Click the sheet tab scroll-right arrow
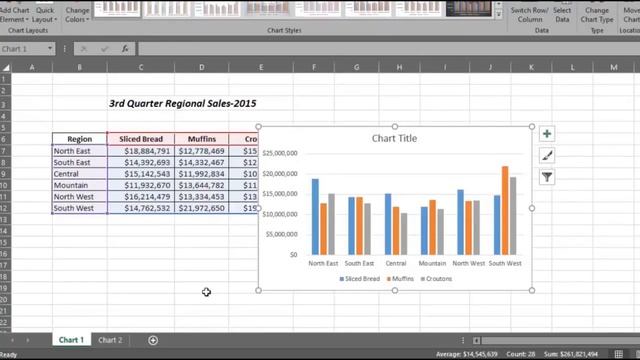The image size is (640, 360). click(x=27, y=340)
